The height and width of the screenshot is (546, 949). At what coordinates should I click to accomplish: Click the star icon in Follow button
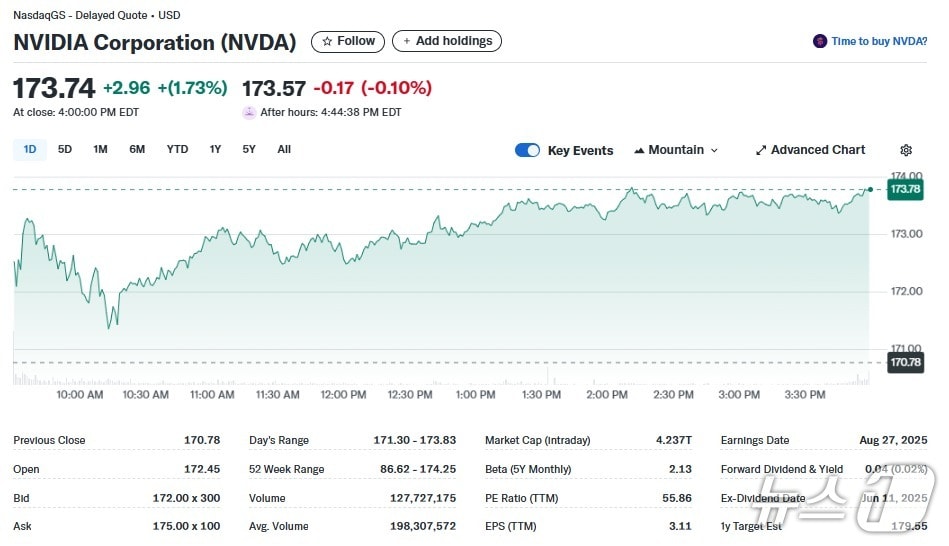tap(327, 41)
